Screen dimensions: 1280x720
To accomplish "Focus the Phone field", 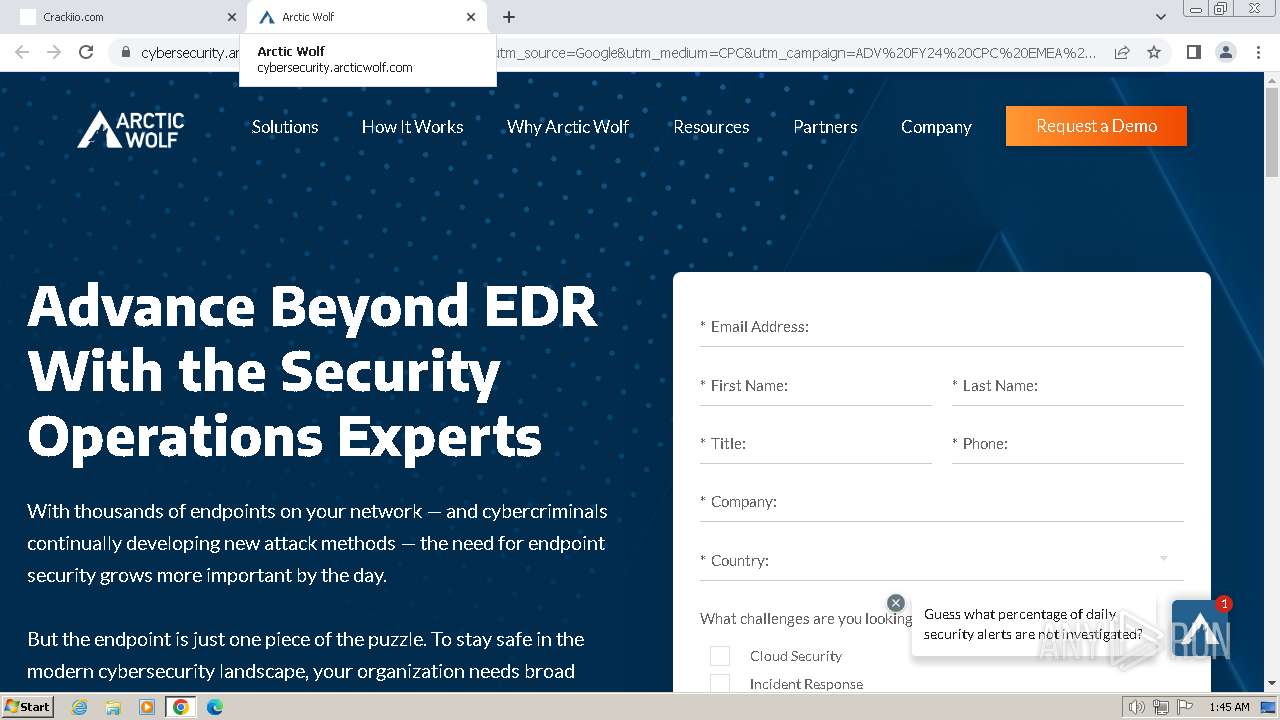I will [x=1068, y=444].
